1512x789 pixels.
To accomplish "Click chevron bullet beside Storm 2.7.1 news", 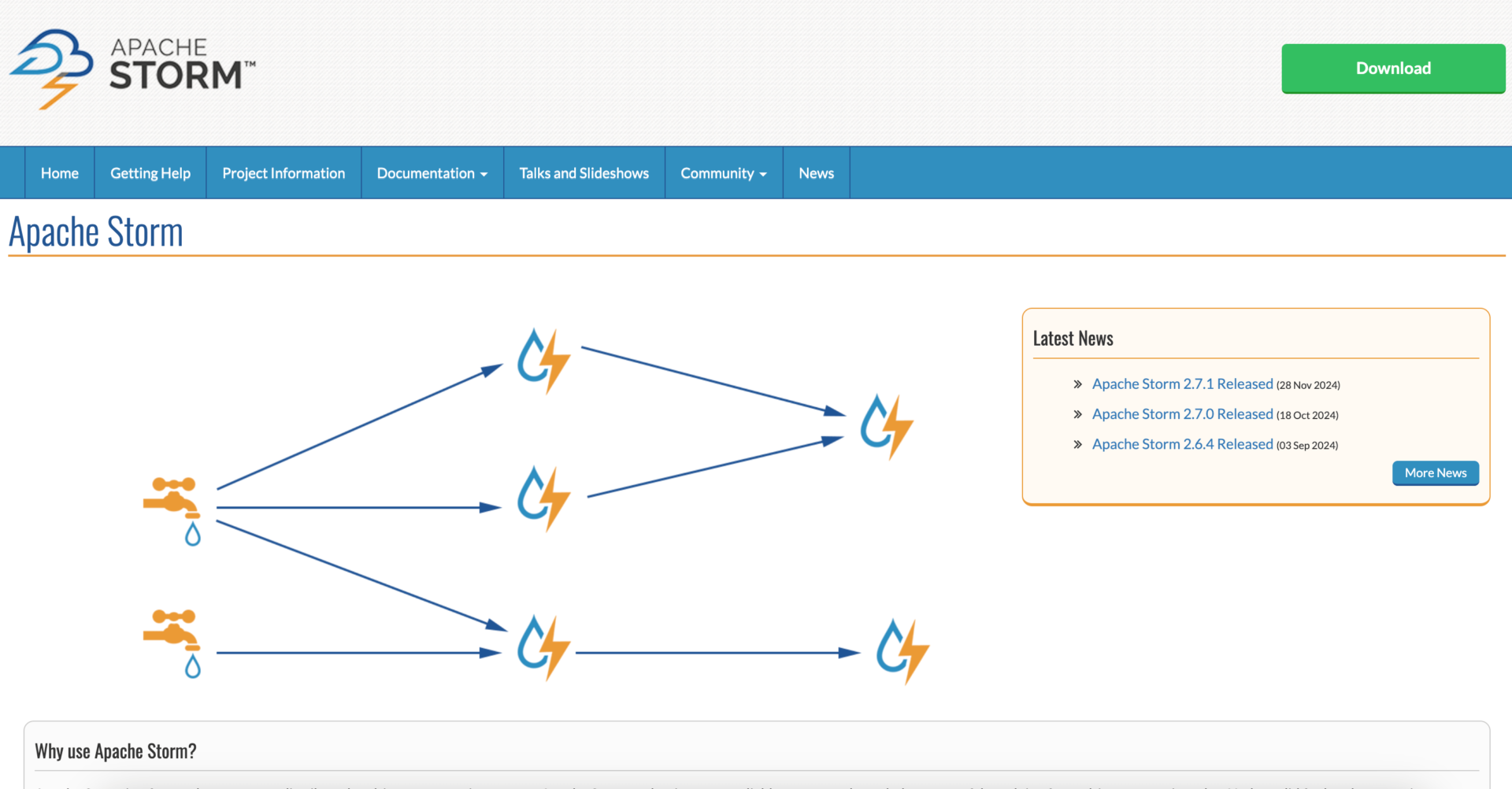I will click(x=1077, y=384).
